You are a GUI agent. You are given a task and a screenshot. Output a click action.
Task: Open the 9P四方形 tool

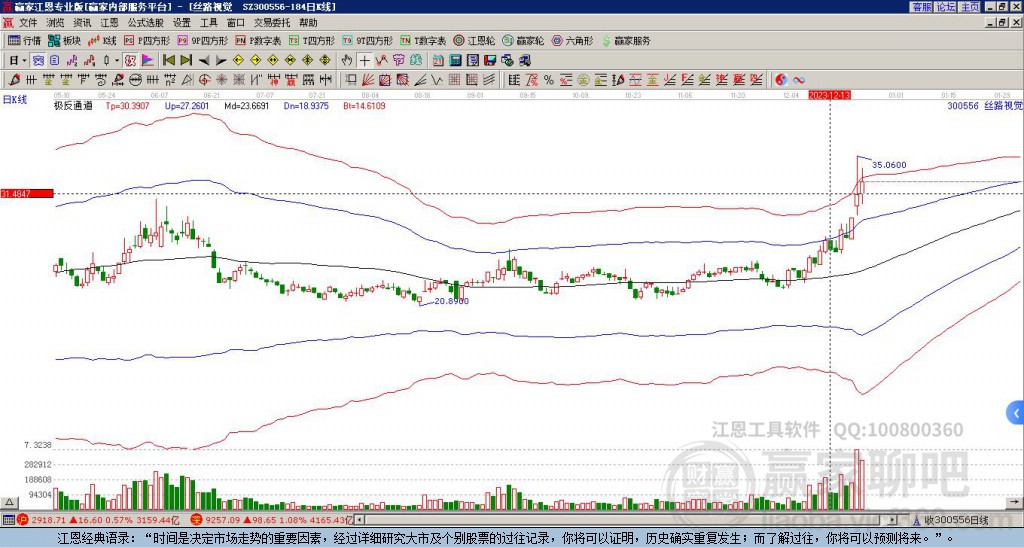pos(203,40)
